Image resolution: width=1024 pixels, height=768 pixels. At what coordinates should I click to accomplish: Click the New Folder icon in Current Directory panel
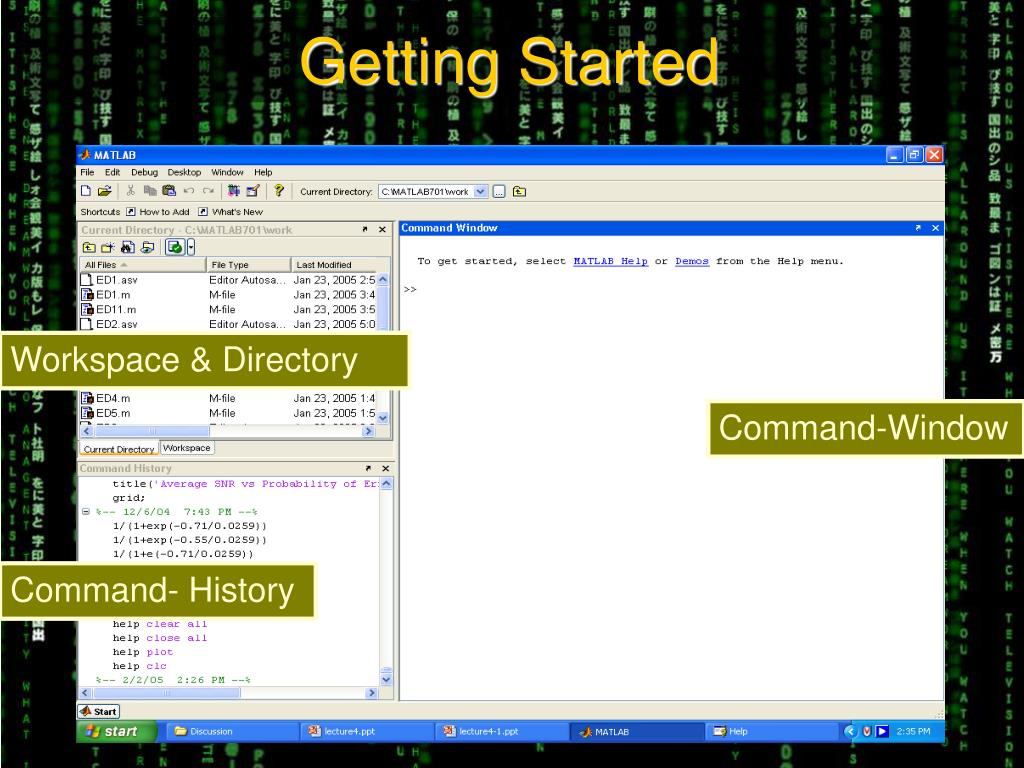click(x=108, y=248)
